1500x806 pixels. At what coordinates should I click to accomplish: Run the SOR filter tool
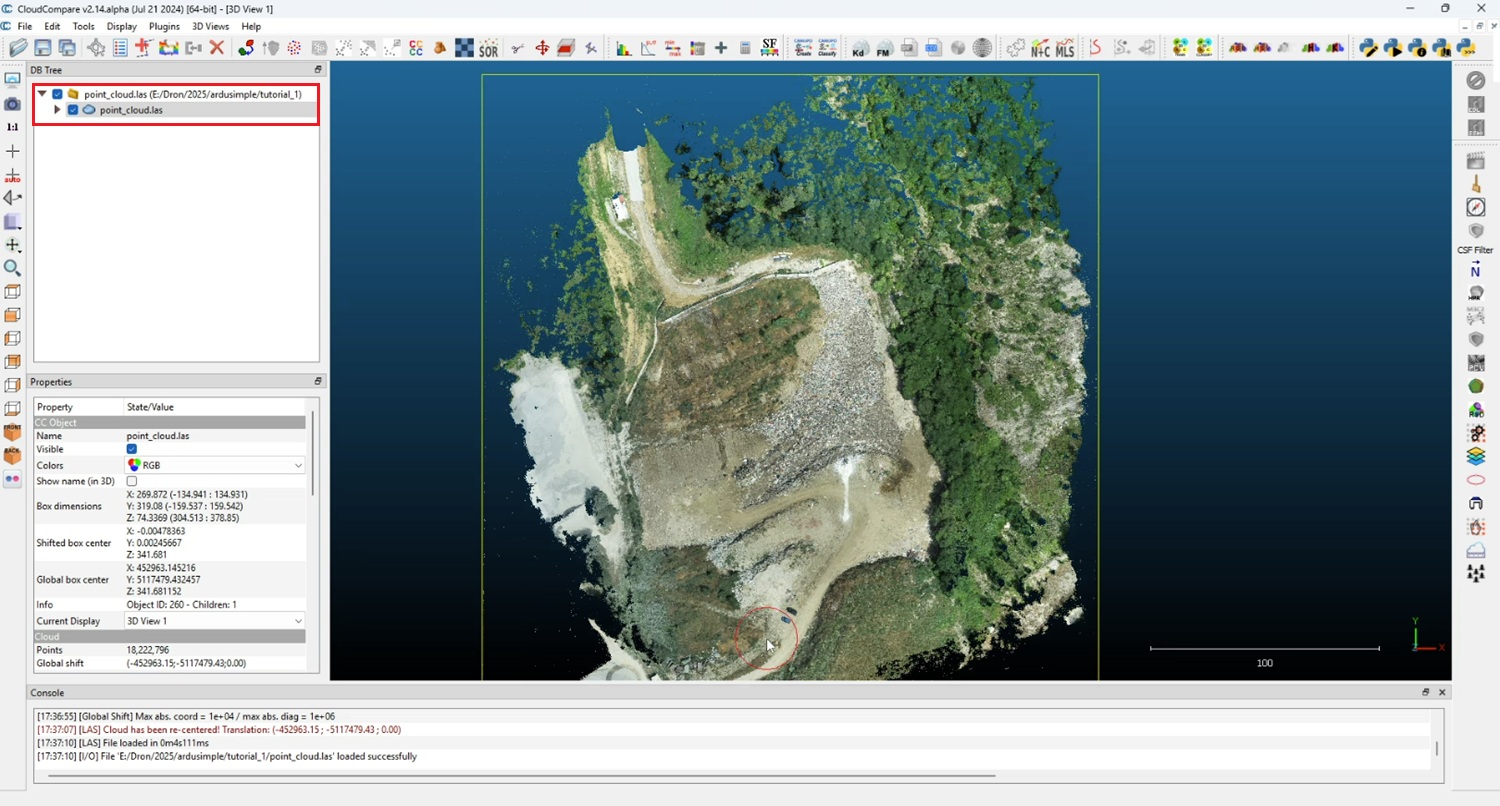click(488, 47)
